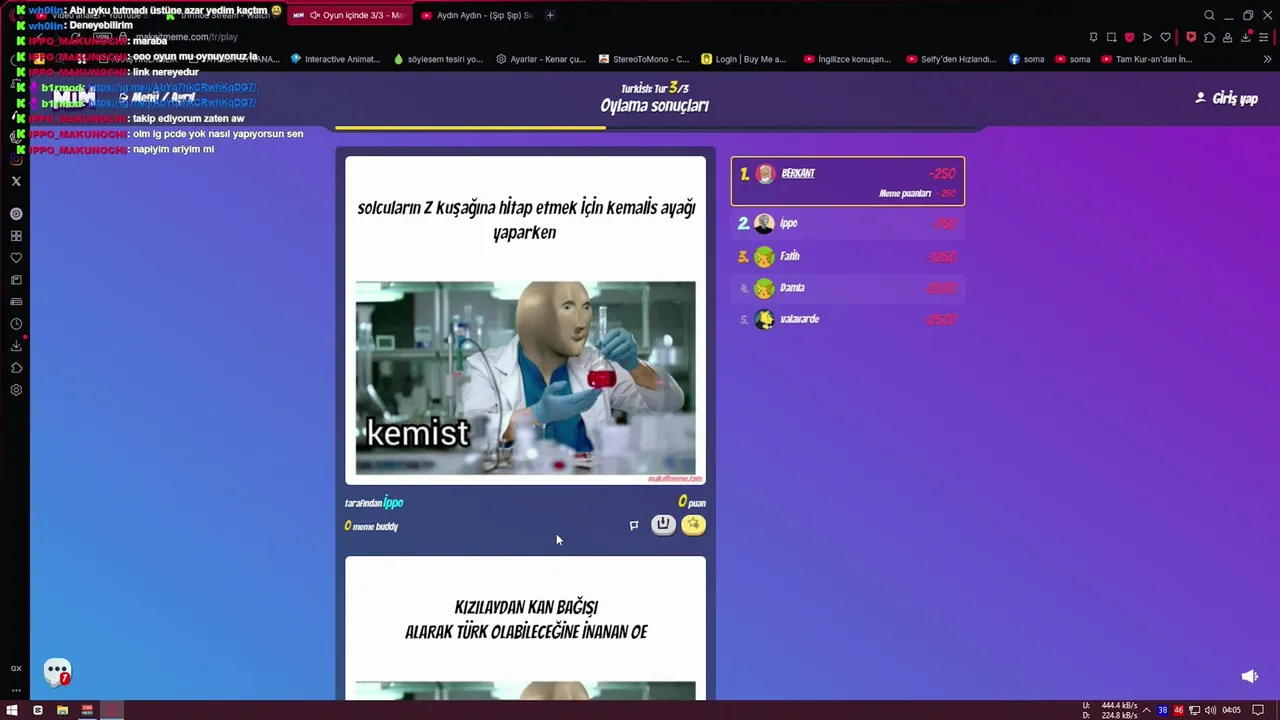Open History clock icon in sidebar
The image size is (1280, 720).
pos(16,324)
